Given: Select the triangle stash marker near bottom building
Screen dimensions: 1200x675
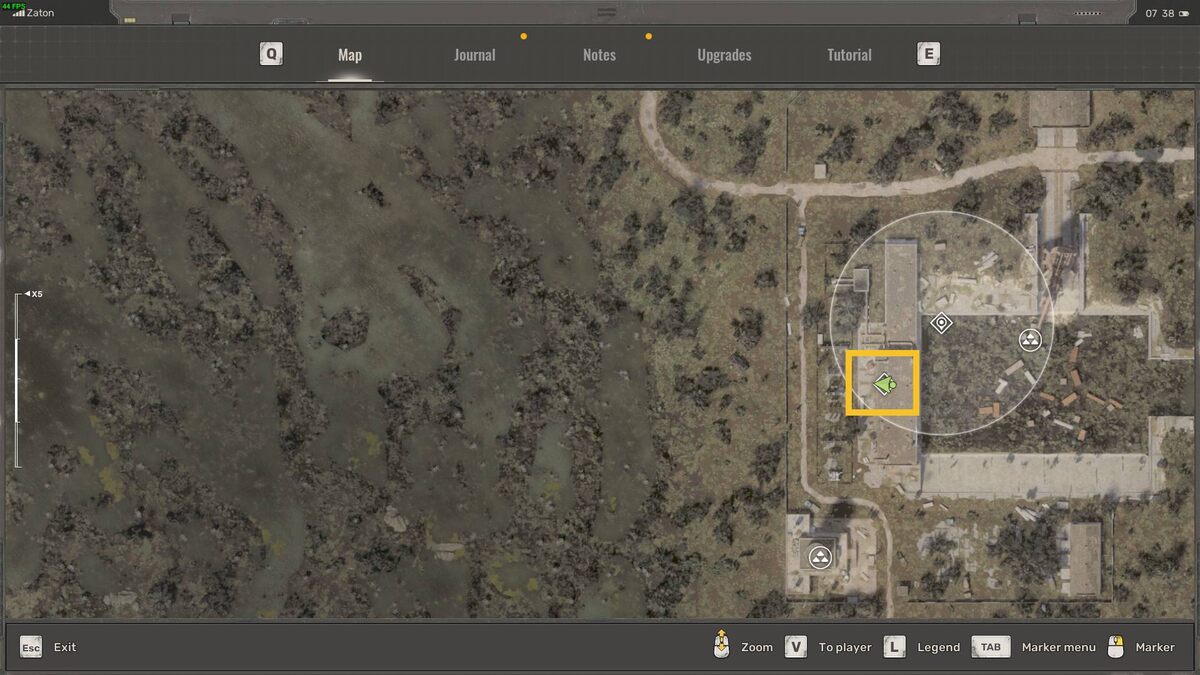Looking at the screenshot, I should (x=820, y=556).
